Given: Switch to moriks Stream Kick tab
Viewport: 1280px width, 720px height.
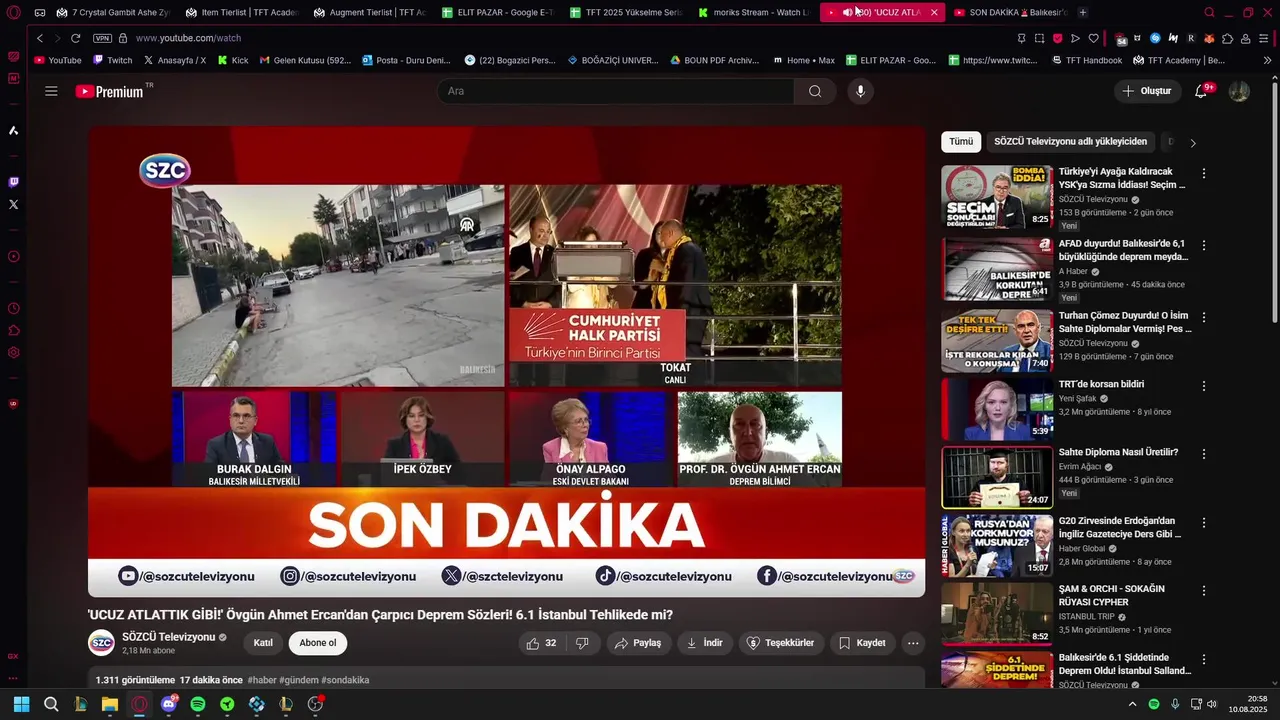Looking at the screenshot, I should click(x=753, y=12).
